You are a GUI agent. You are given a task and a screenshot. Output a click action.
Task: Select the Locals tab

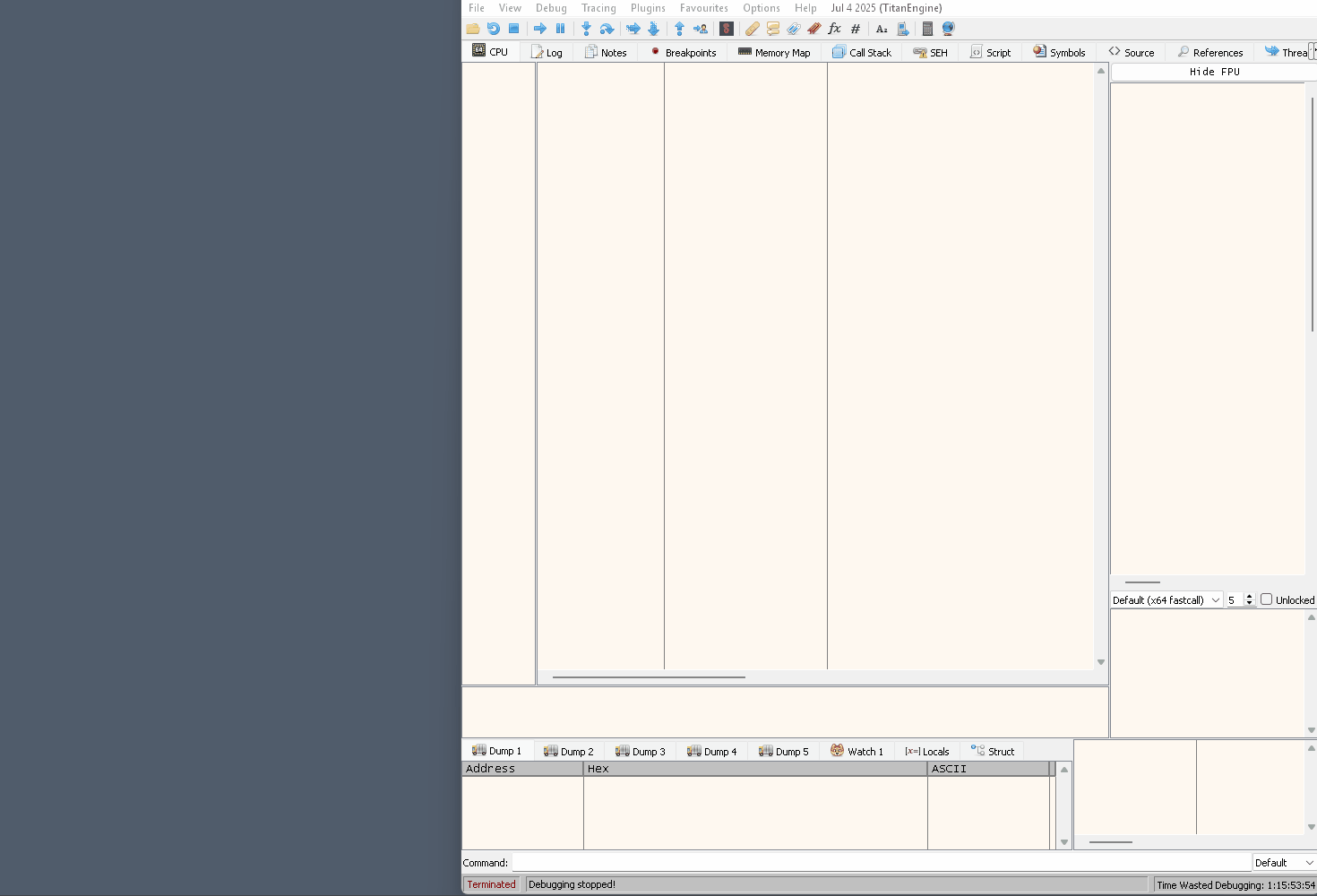click(x=927, y=752)
